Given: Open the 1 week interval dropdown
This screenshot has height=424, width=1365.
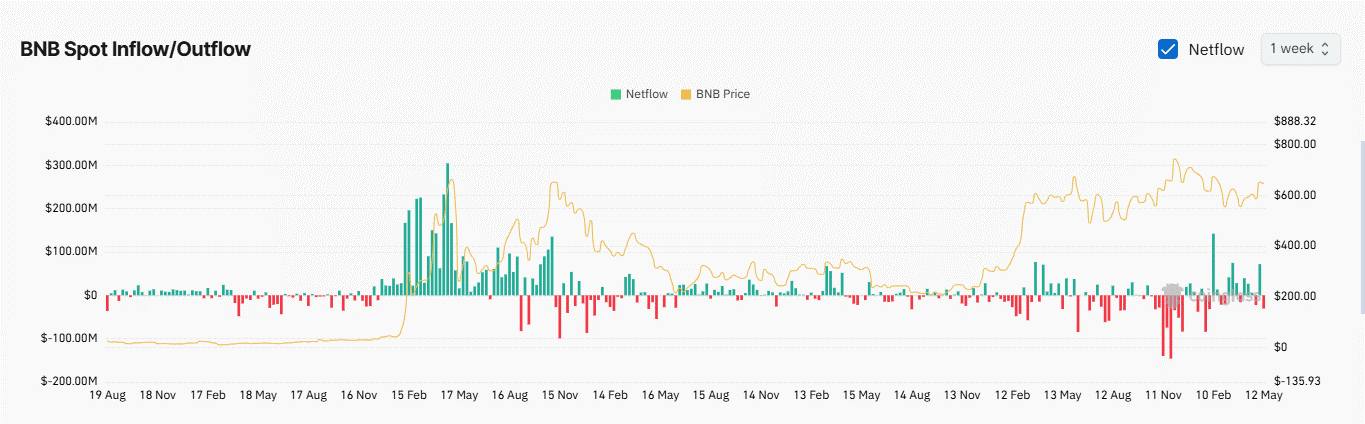Looking at the screenshot, I should (1299, 49).
